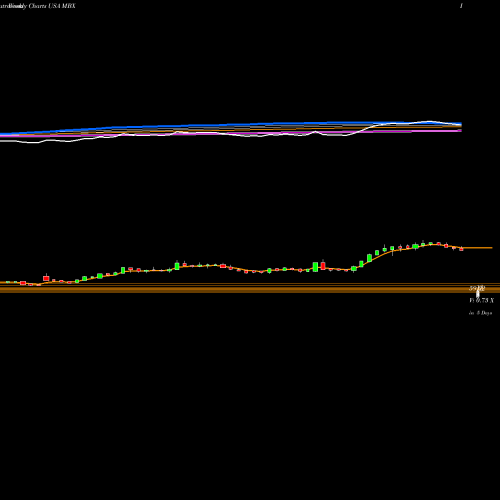500x500 pixels.
Task: Click the peak of the white moving average line
Action: tap(429, 121)
